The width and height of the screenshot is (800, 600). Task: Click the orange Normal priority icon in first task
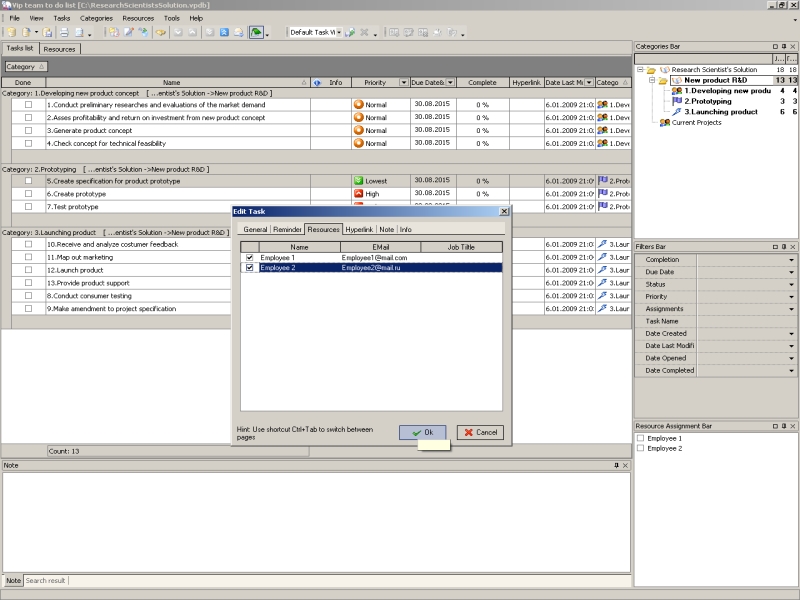click(358, 104)
